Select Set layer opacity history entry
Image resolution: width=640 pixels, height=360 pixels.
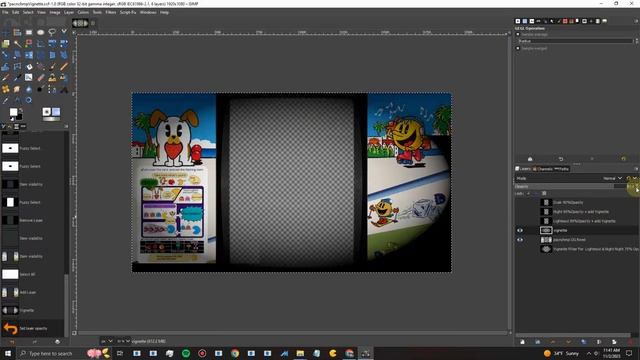click(32, 328)
